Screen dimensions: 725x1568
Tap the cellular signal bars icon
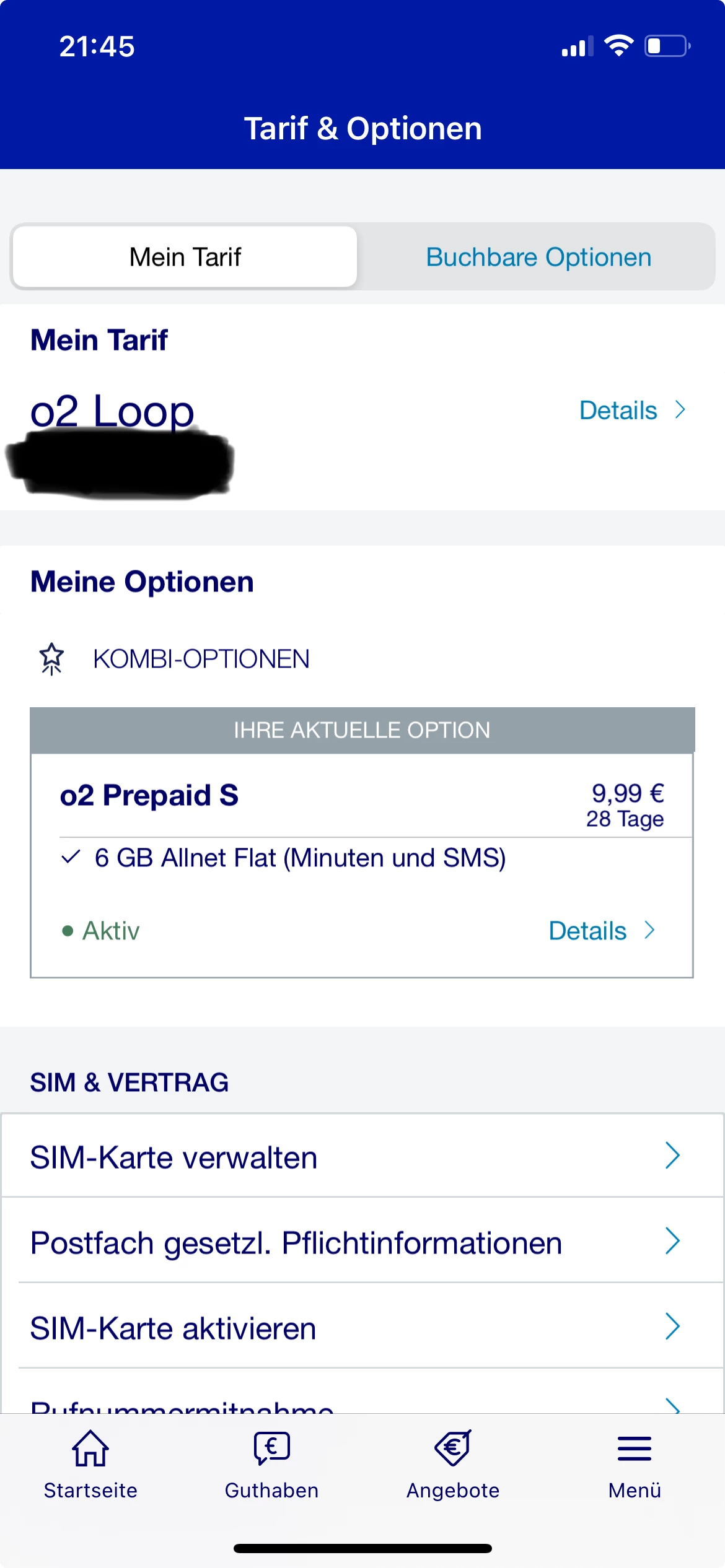tap(577, 46)
